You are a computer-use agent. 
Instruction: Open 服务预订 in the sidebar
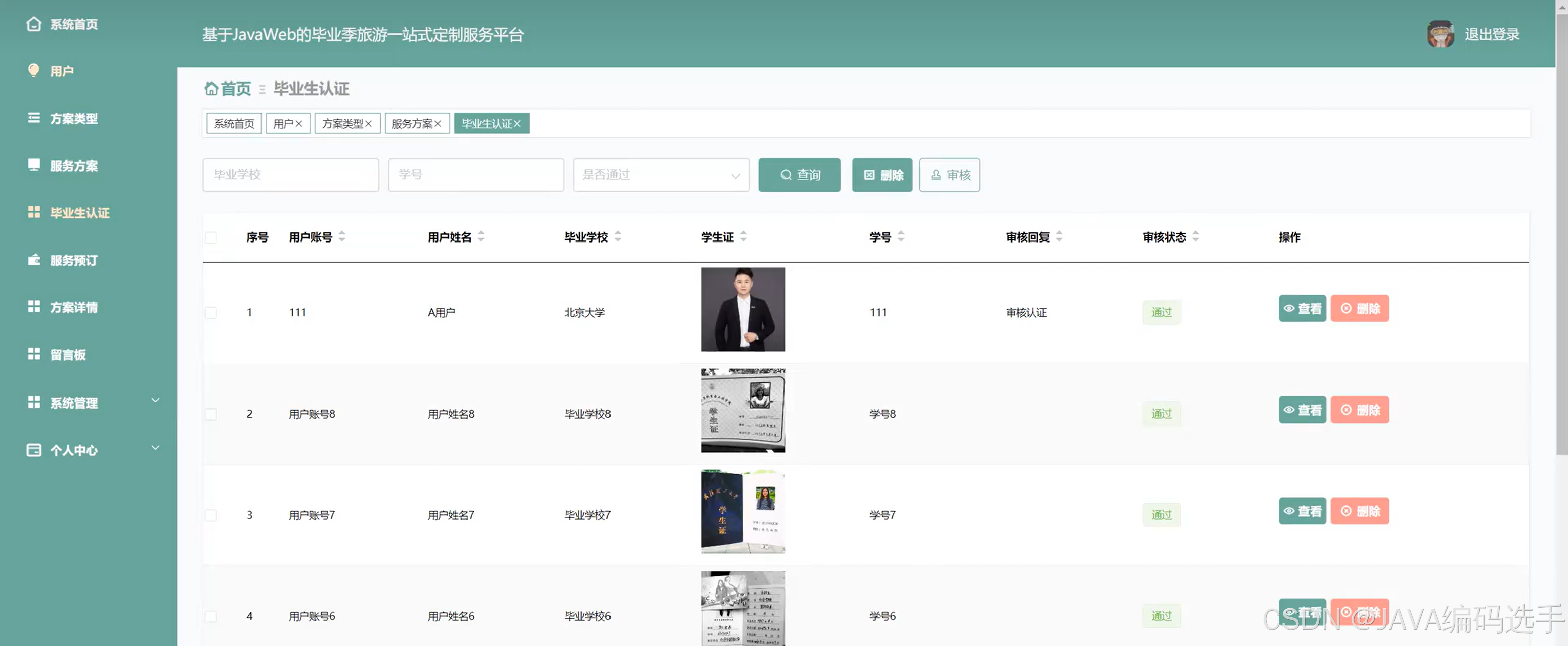click(x=73, y=260)
